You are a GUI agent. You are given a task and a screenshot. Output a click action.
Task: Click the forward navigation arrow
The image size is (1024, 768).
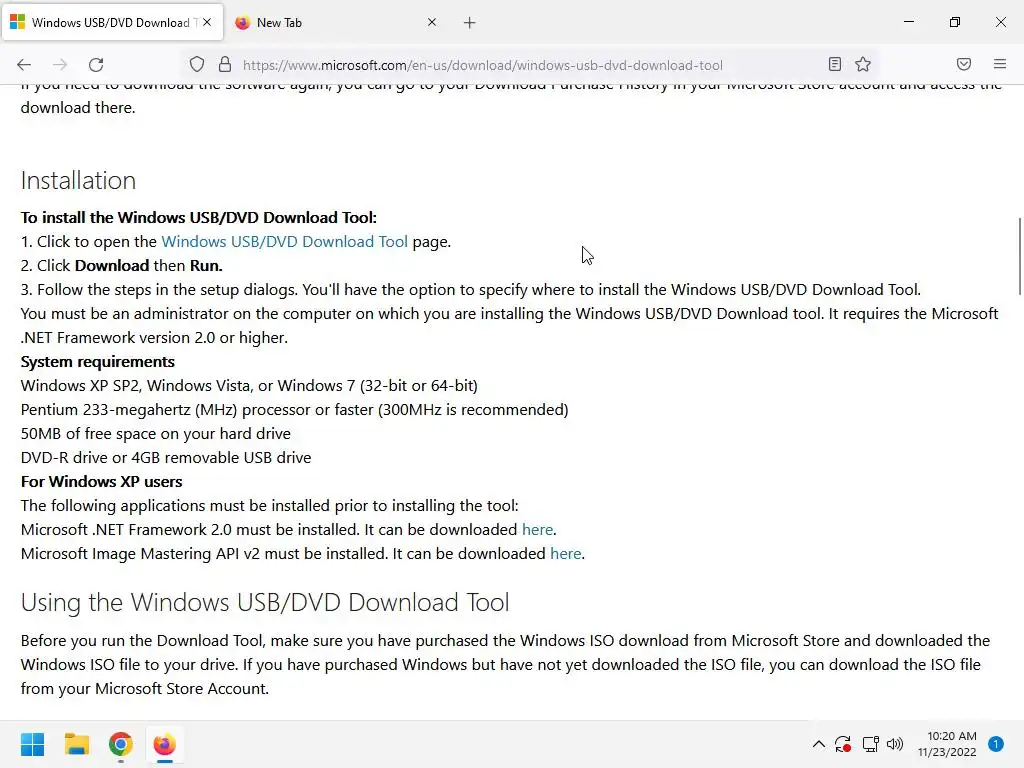pos(60,65)
